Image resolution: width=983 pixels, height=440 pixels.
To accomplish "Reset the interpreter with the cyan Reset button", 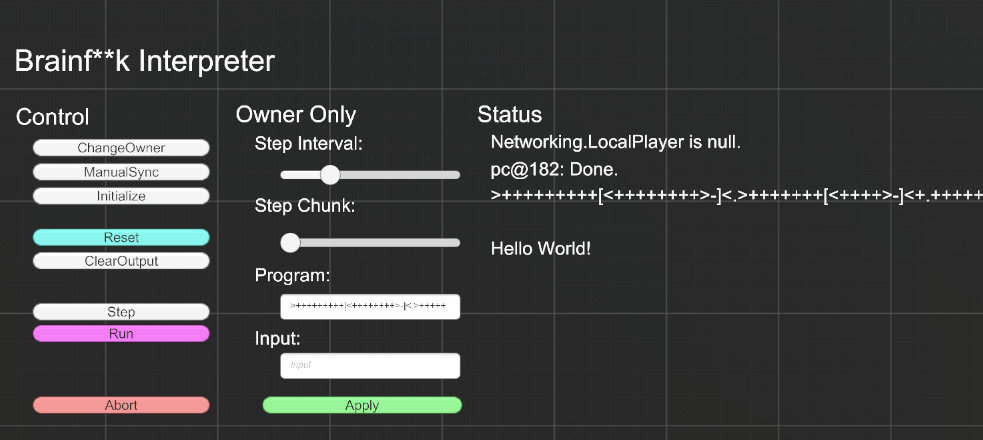I will point(121,238).
